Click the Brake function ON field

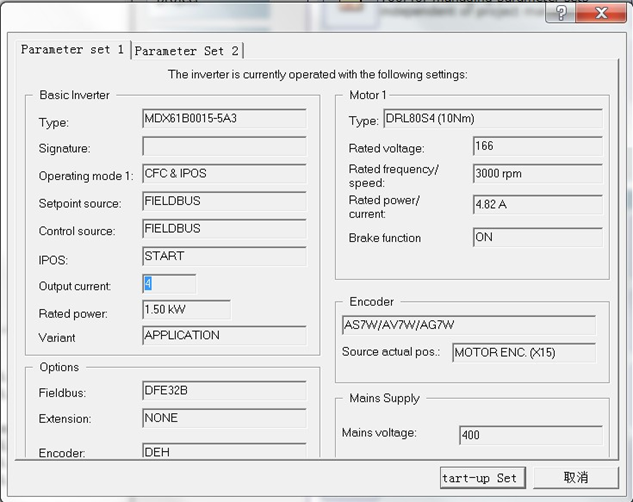(x=537, y=238)
